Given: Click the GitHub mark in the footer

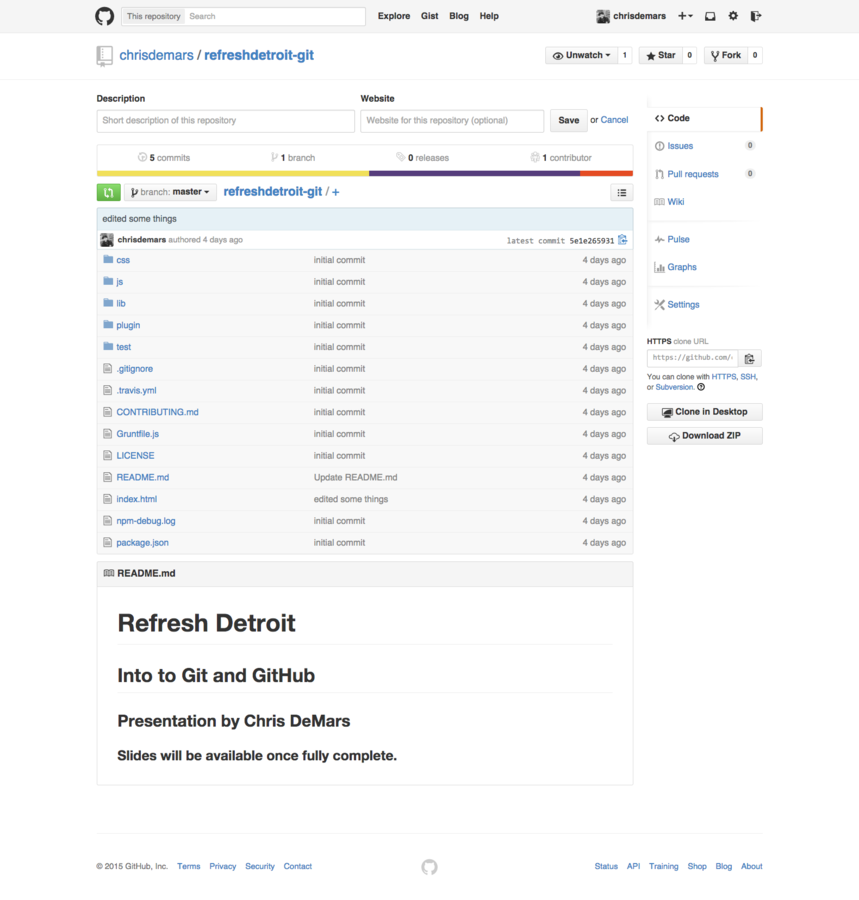Looking at the screenshot, I should coord(429,867).
